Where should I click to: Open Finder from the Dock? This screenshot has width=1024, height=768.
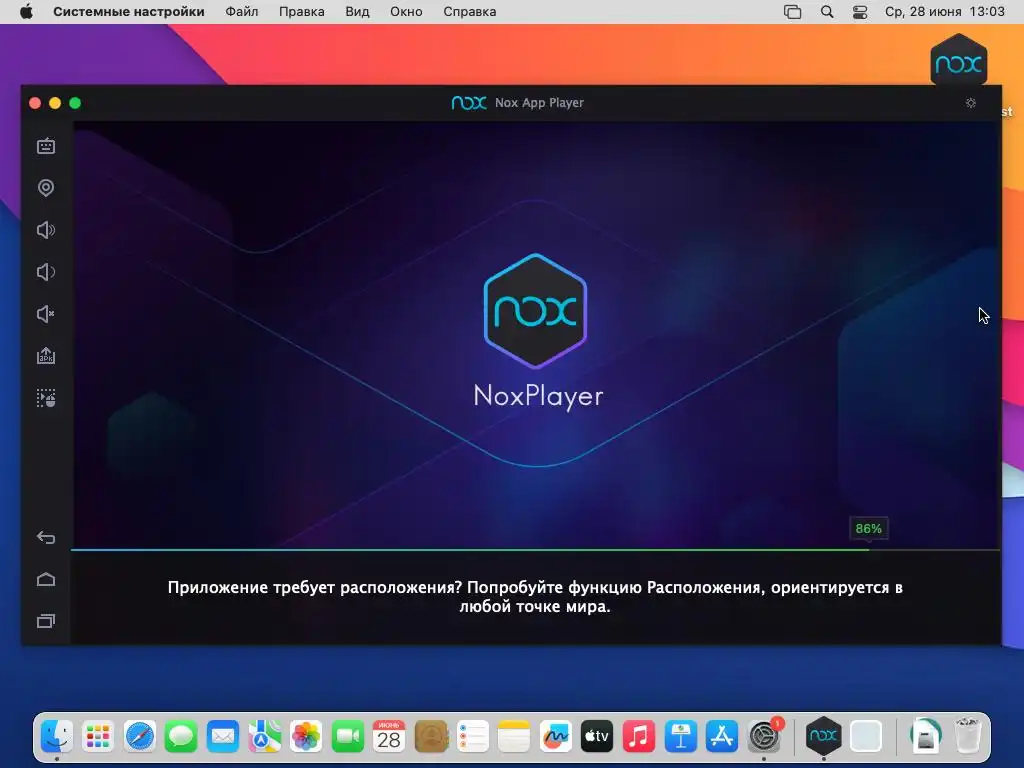coord(57,737)
